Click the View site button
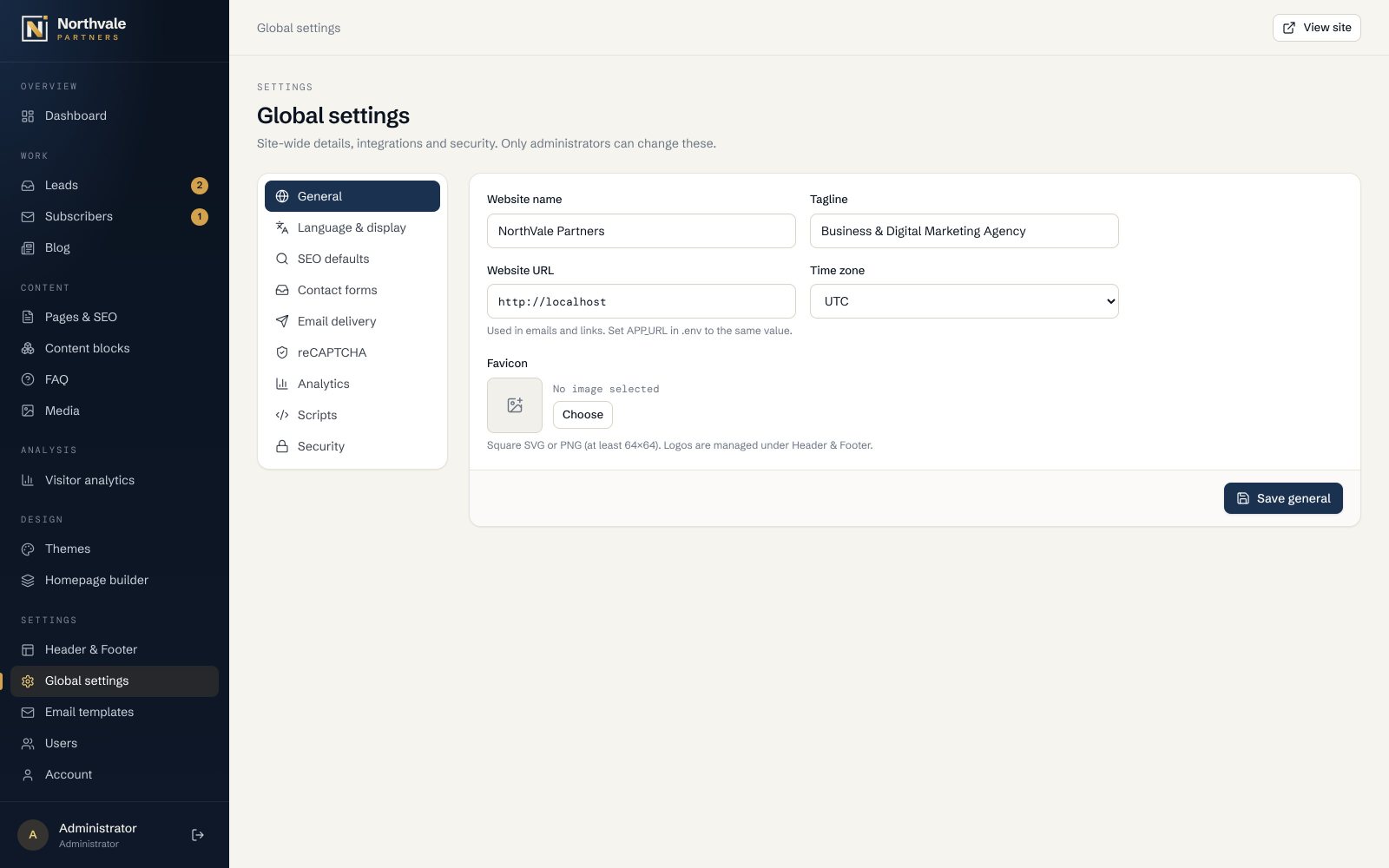 (x=1317, y=28)
